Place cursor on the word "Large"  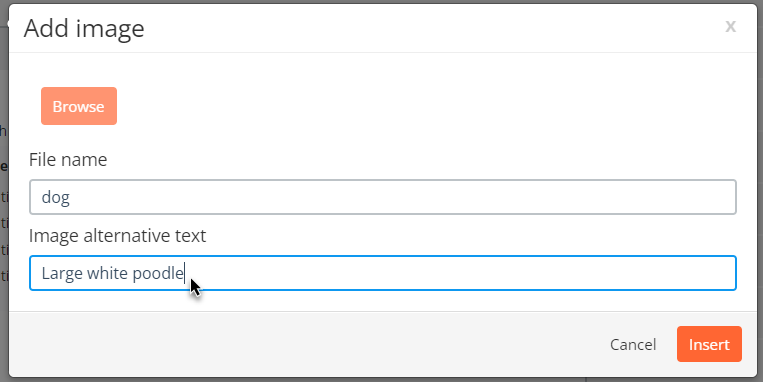click(x=62, y=273)
